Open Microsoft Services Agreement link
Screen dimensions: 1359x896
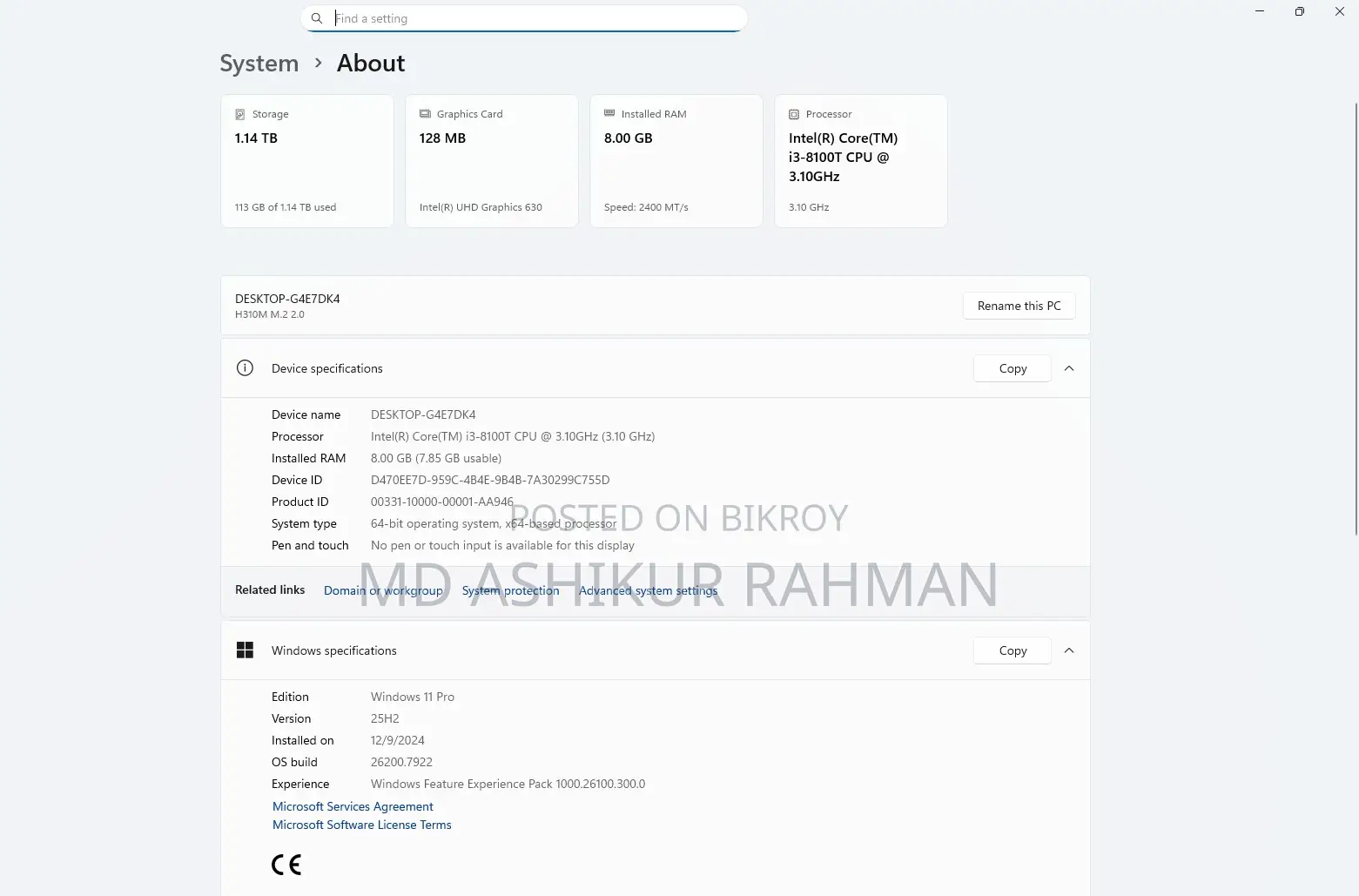pos(353,806)
